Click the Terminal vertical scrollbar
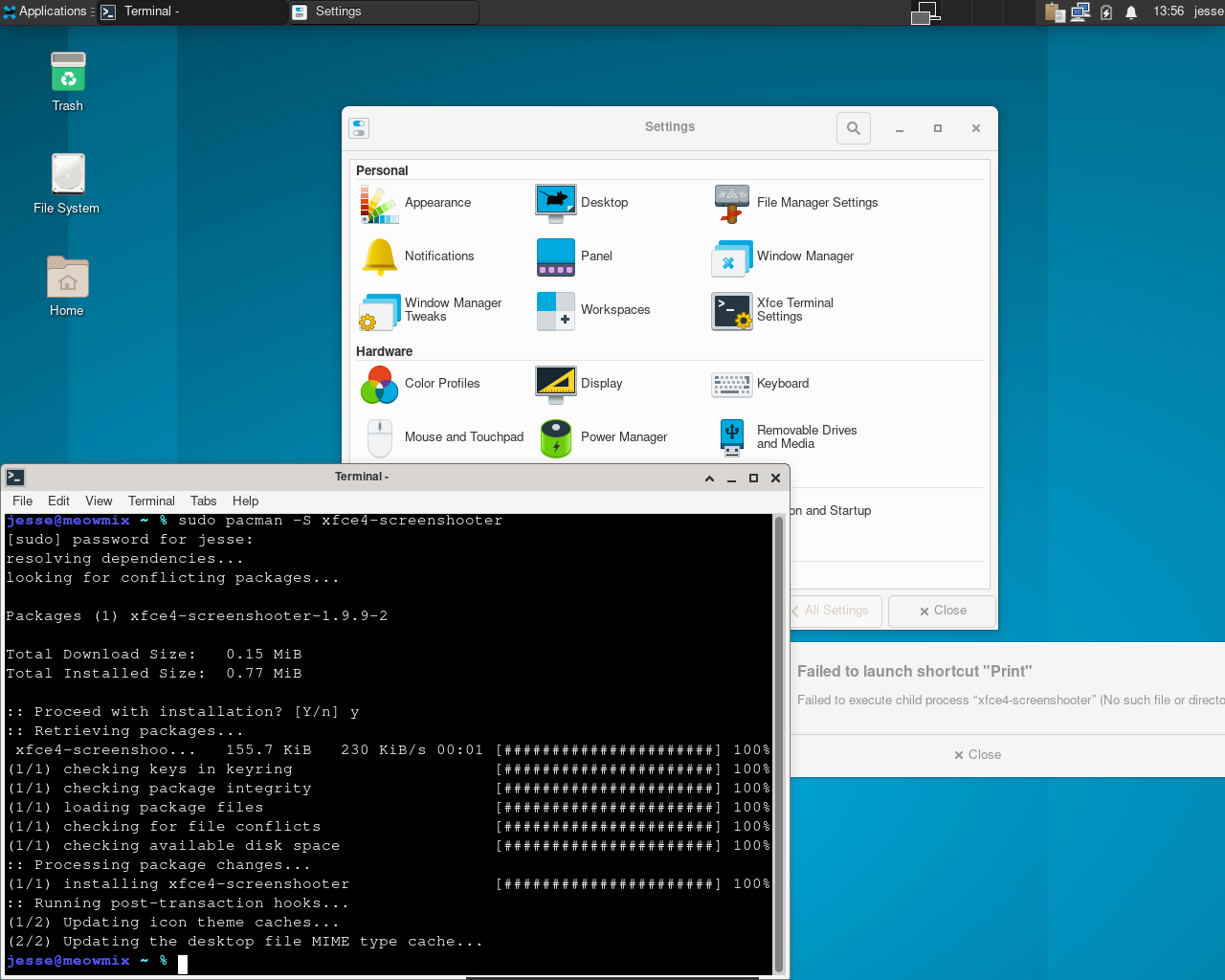The image size is (1225, 980). [x=779, y=744]
